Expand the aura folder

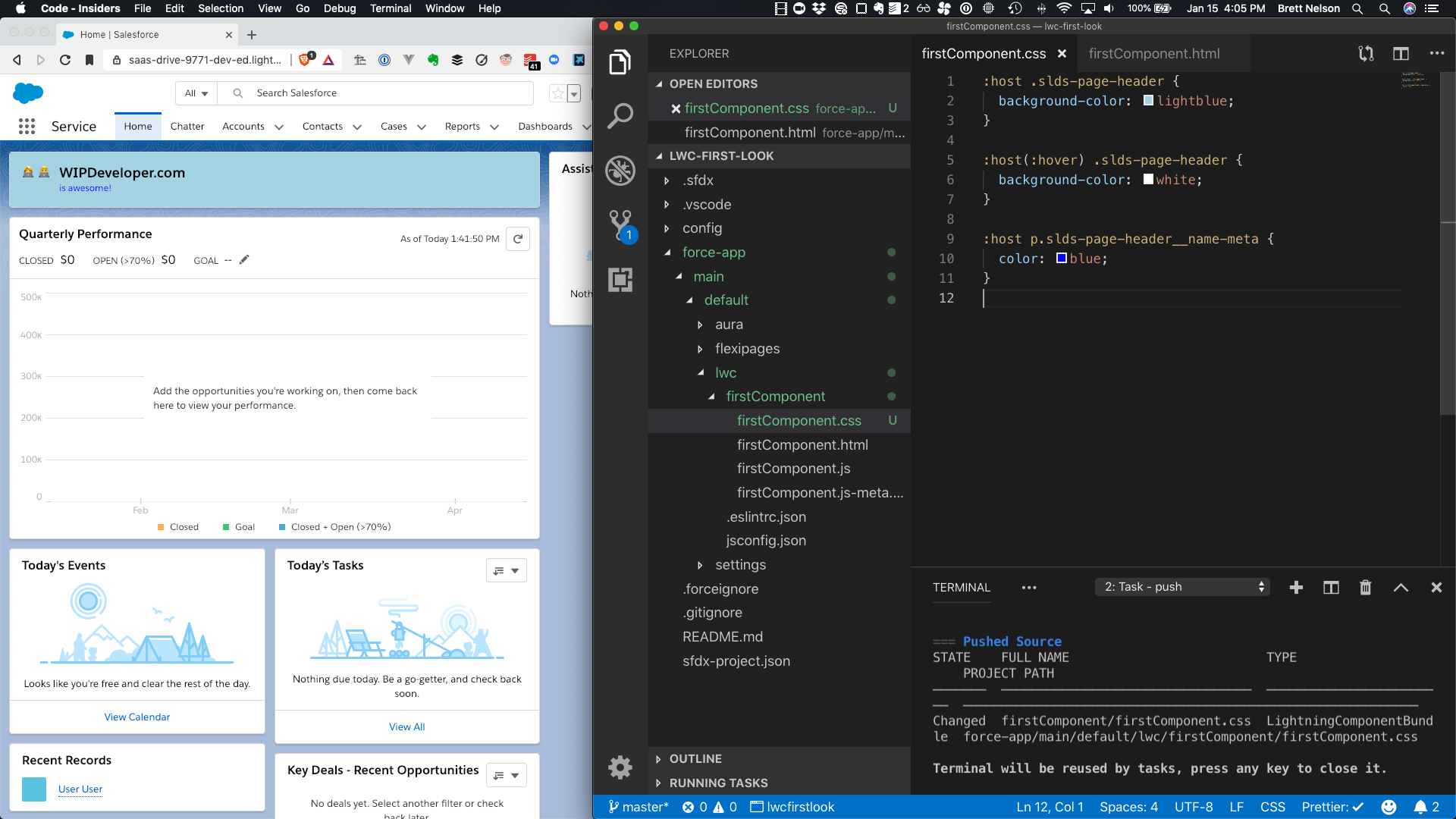pyautogui.click(x=699, y=325)
